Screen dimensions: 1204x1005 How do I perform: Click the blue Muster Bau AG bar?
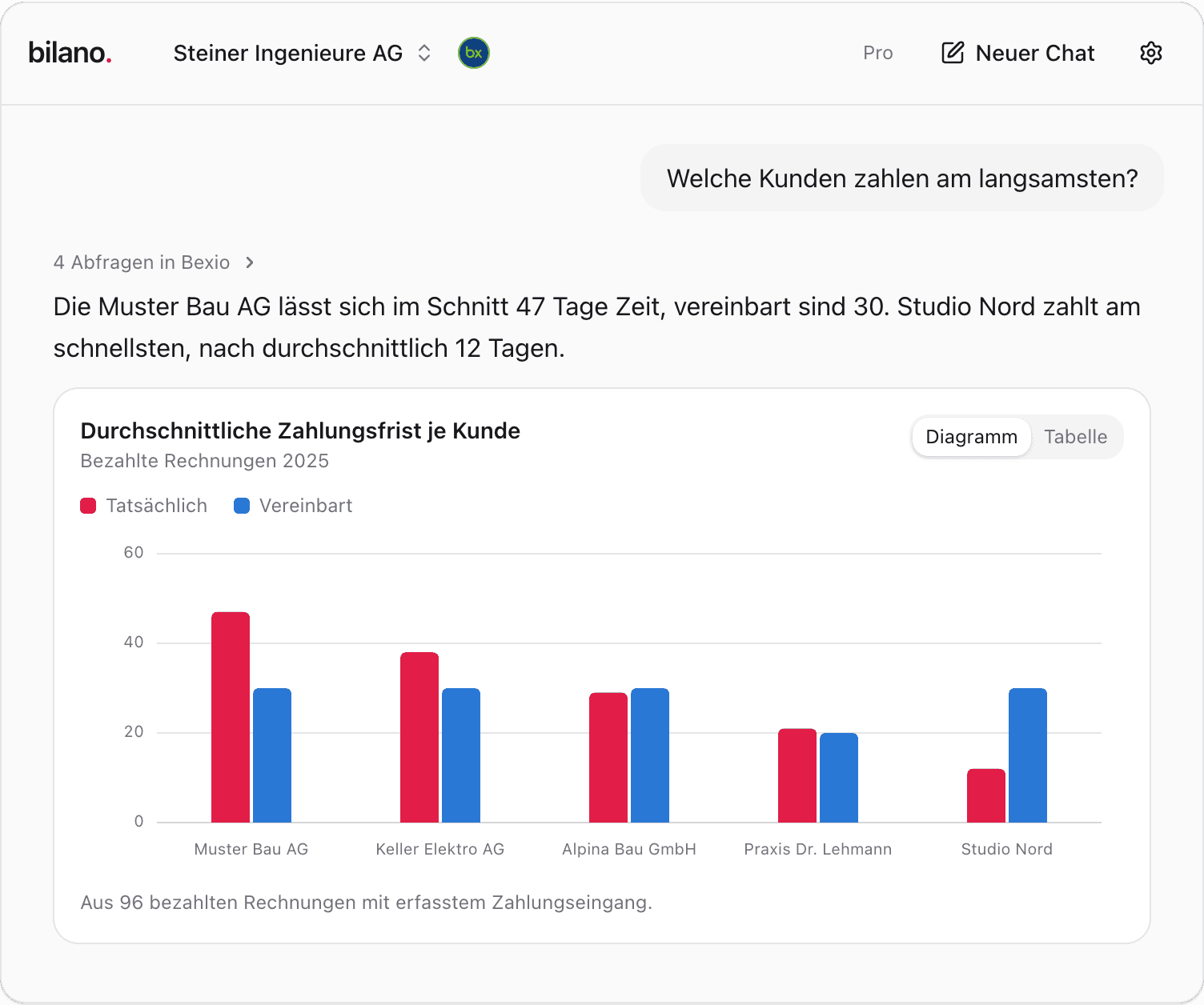(x=272, y=755)
